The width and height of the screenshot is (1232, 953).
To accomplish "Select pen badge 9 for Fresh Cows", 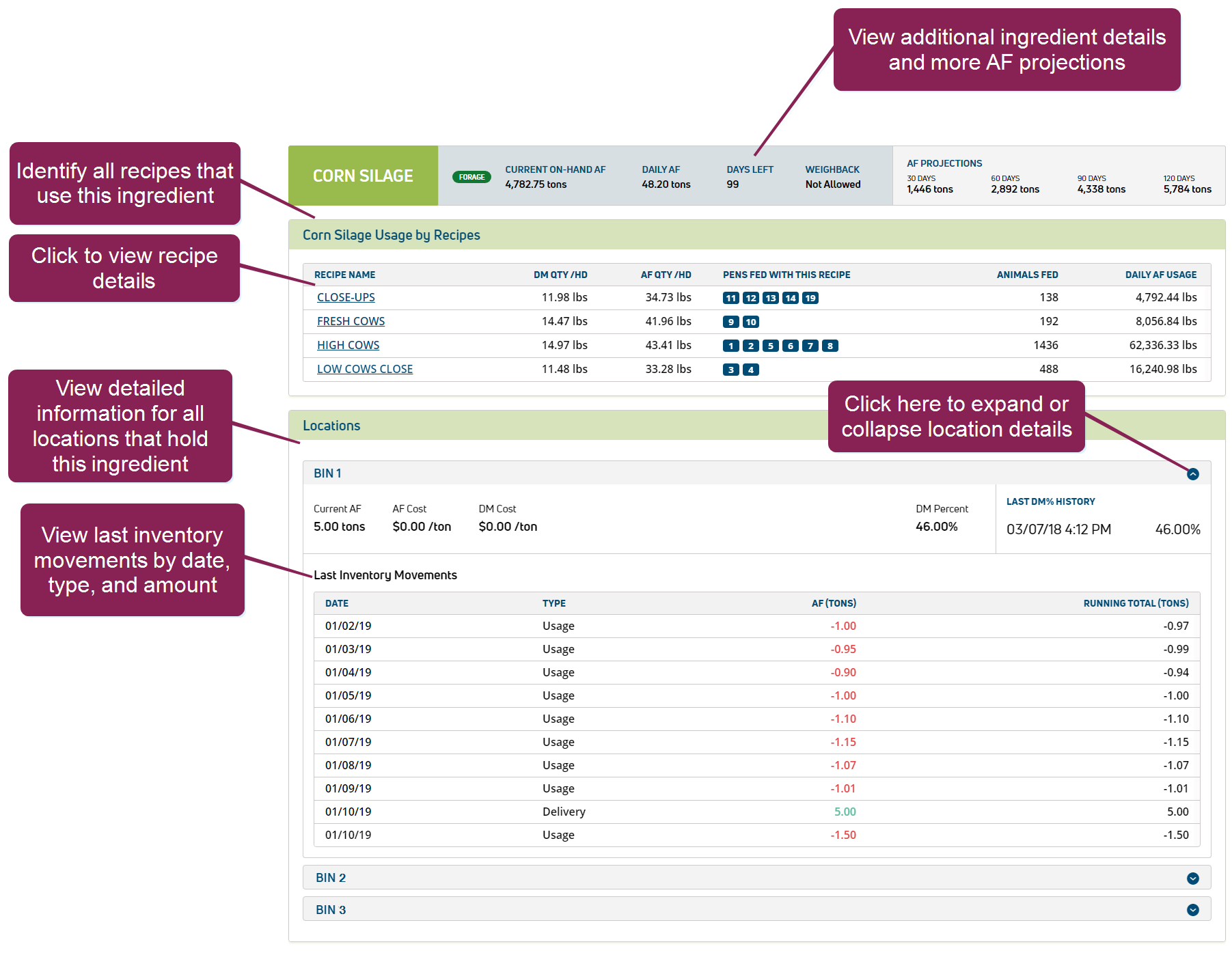I will point(730,322).
